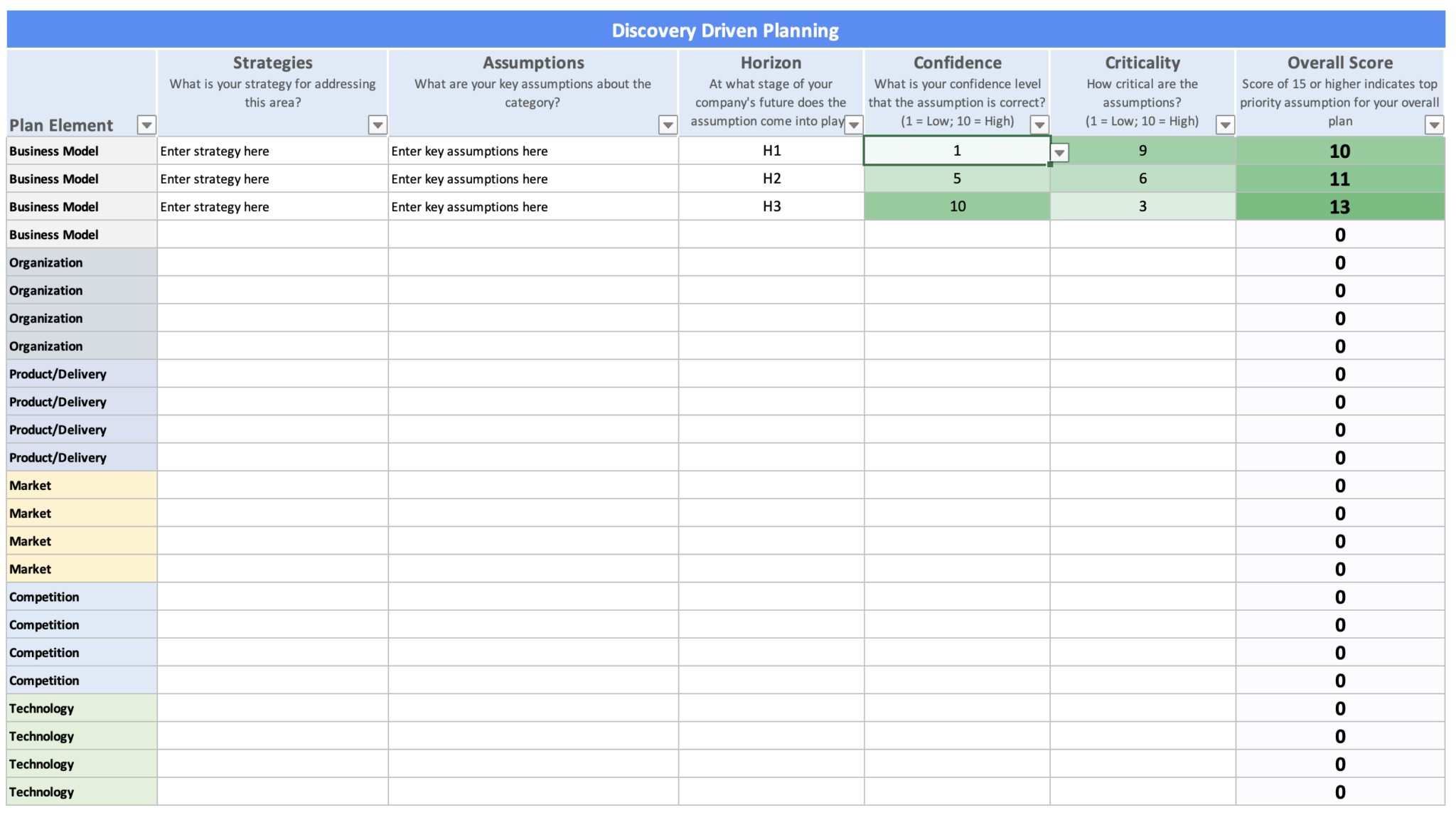
Task: Open the Plan Element filter dropdown
Action: point(146,124)
